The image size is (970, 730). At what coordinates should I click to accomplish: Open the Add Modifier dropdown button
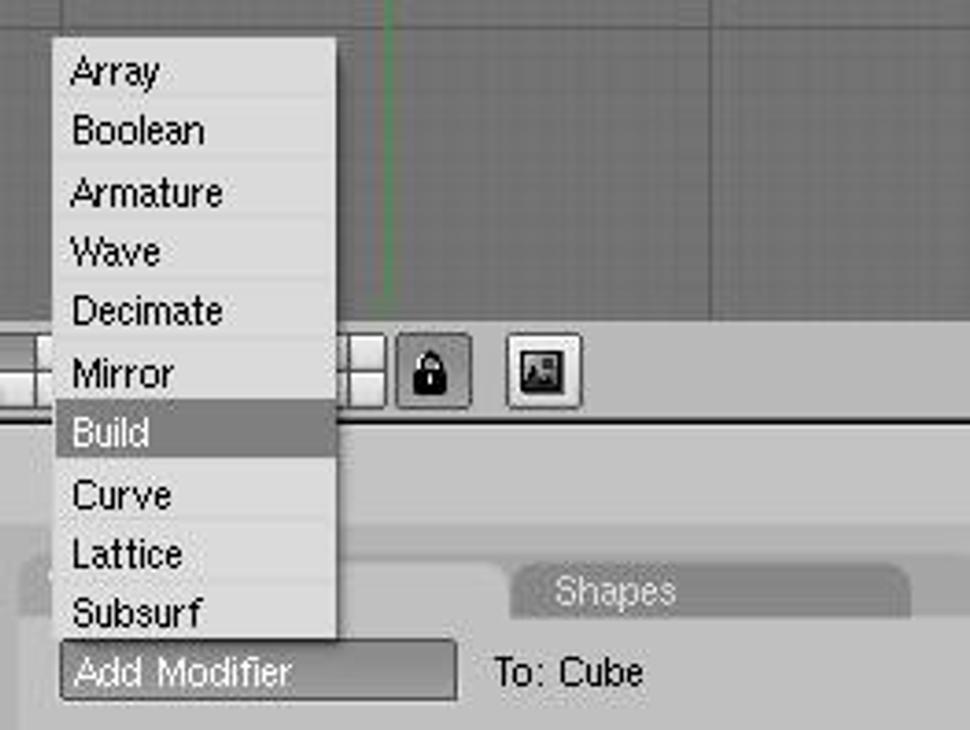[259, 671]
